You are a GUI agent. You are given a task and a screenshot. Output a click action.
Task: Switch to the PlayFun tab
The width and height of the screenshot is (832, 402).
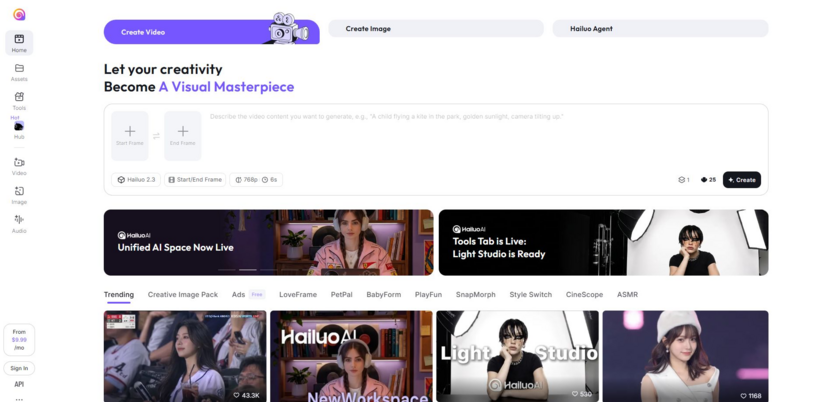point(428,295)
